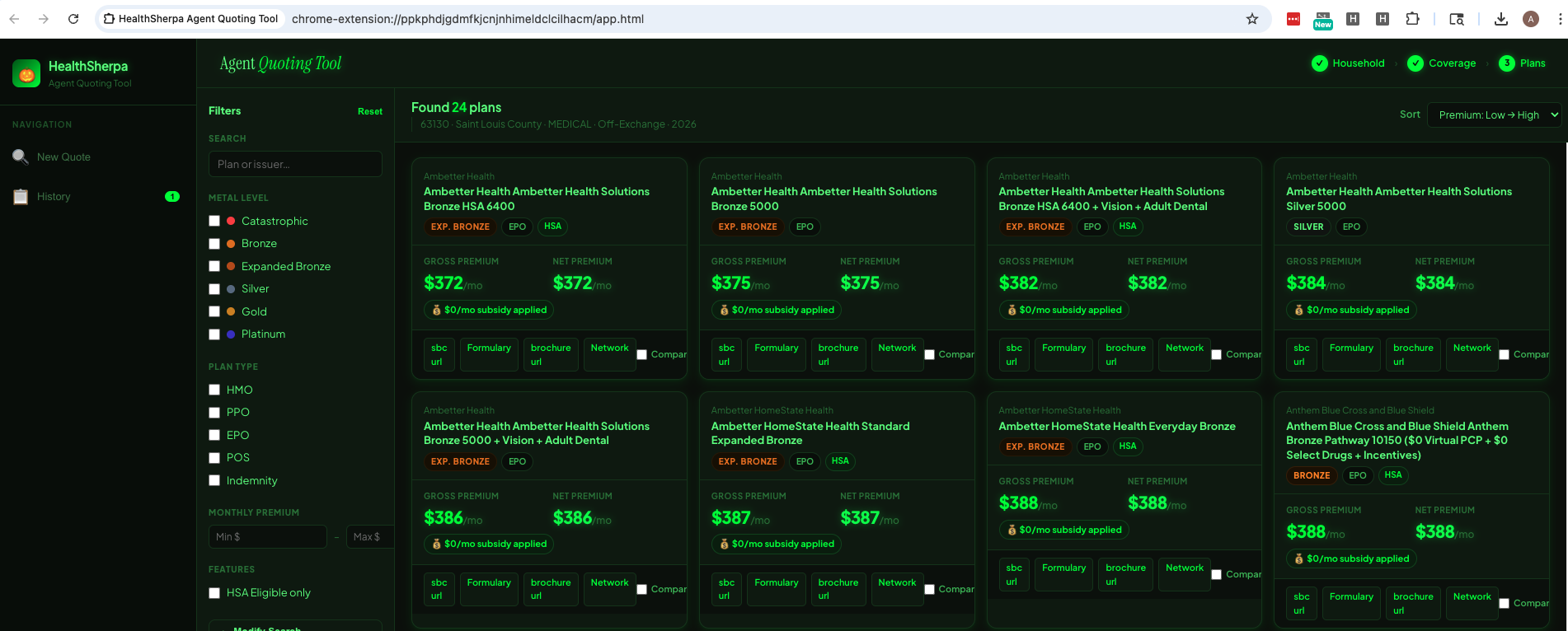Open the red password manager extension icon
This screenshot has width=1568, height=631.
pos(1293,19)
